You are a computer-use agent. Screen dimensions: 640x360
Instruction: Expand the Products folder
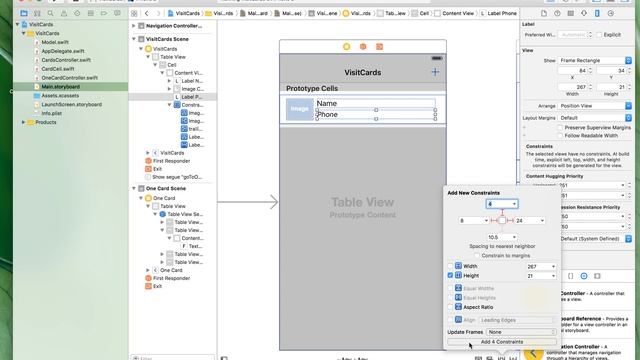tap(23, 122)
